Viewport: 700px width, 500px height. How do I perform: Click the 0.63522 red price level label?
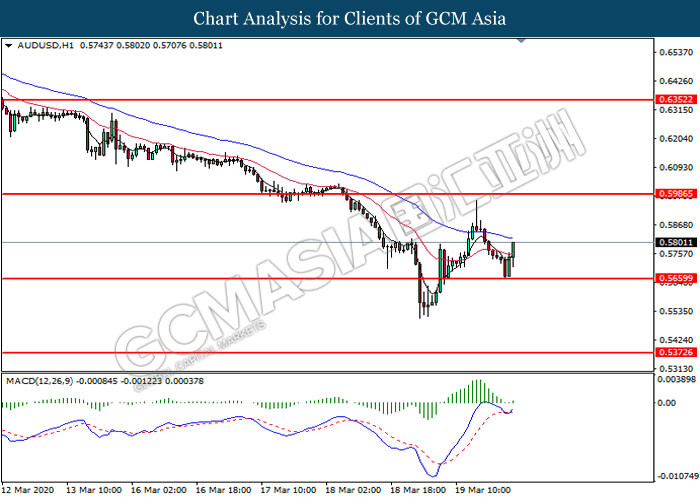click(676, 99)
